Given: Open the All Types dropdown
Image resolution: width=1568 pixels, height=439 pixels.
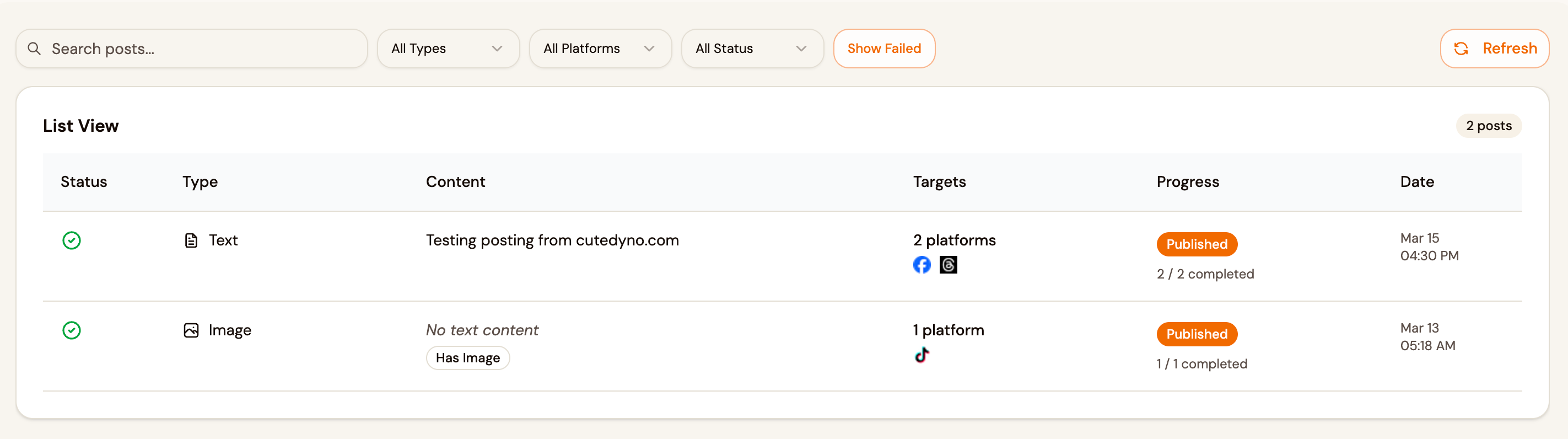Looking at the screenshot, I should pos(448,48).
